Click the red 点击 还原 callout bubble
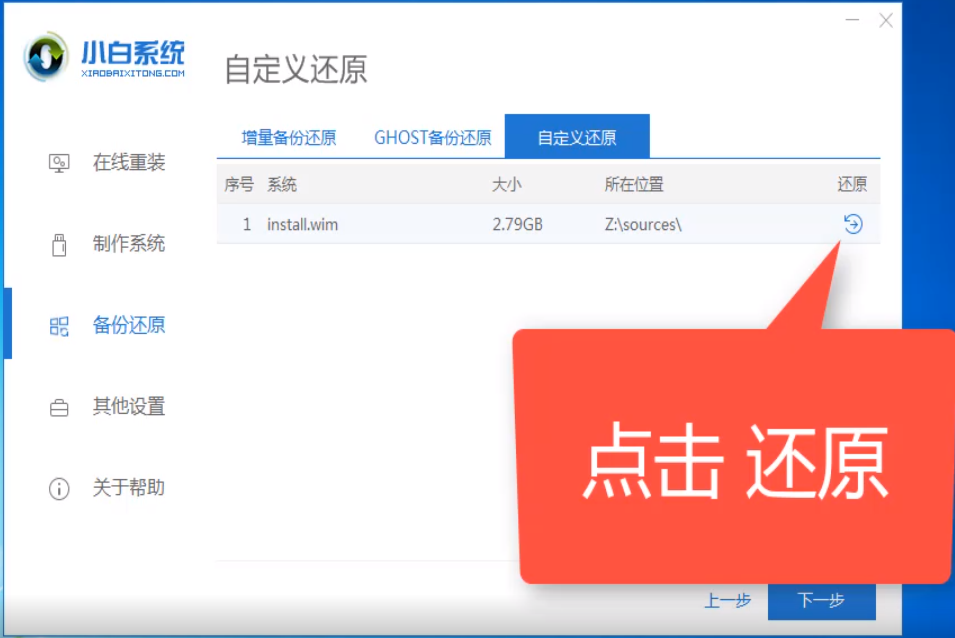 [x=735, y=455]
